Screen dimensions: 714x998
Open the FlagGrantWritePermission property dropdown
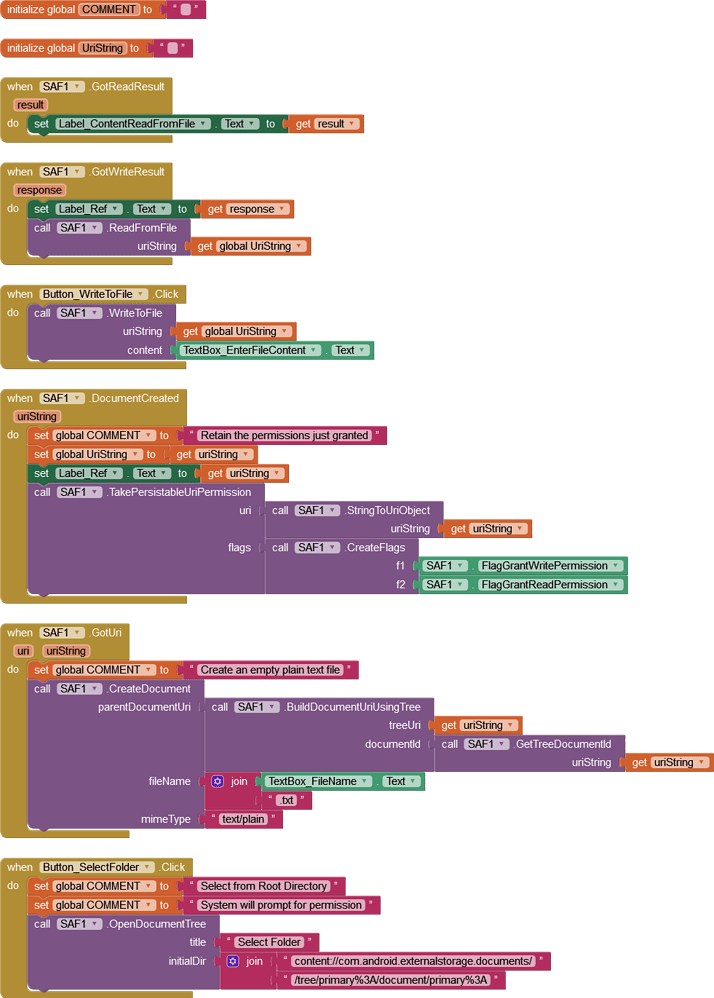(550, 566)
